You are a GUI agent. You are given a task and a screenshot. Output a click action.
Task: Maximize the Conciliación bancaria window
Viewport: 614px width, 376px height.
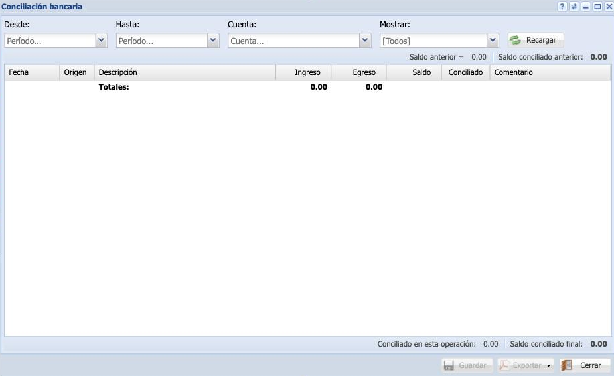tap(598, 6)
